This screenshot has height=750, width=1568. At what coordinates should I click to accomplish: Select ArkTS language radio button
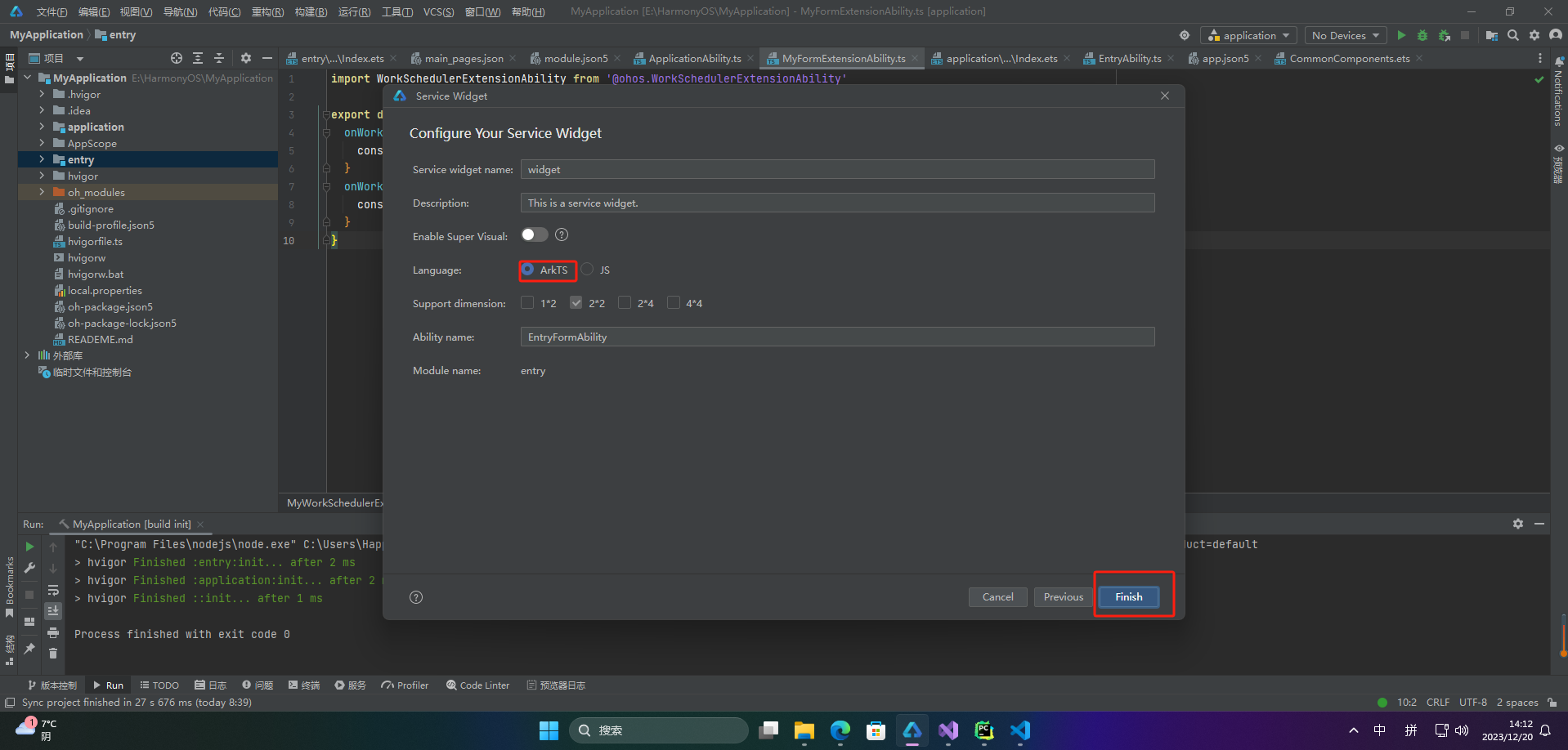click(528, 270)
